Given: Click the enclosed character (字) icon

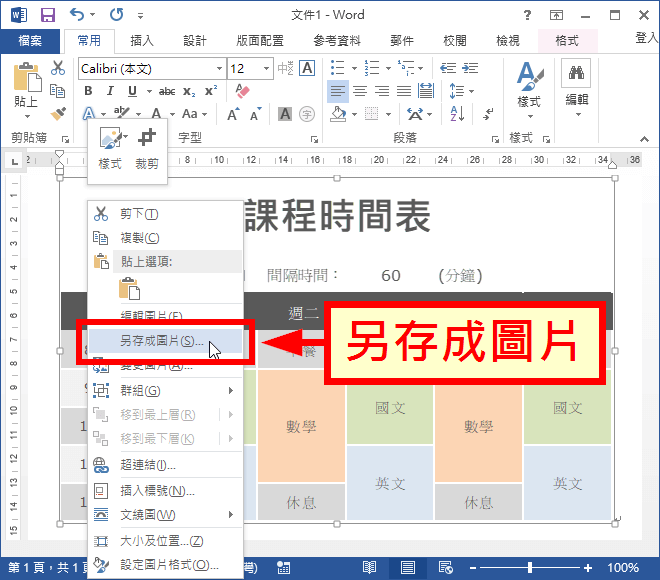Looking at the screenshot, I should (x=307, y=114).
